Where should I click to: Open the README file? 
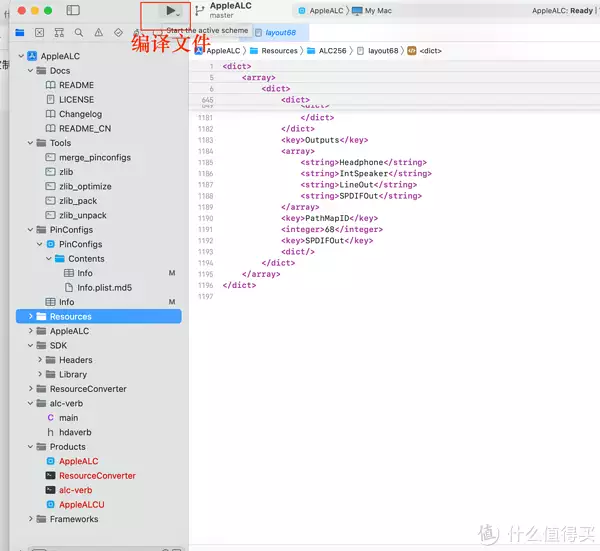point(76,85)
